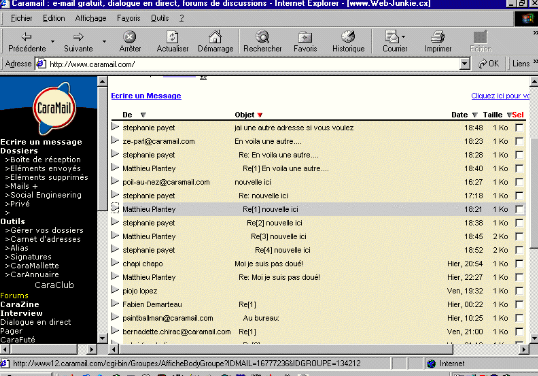Screen dimensions: 538x376
Task: Click the OK go button
Action: pos(488,63)
